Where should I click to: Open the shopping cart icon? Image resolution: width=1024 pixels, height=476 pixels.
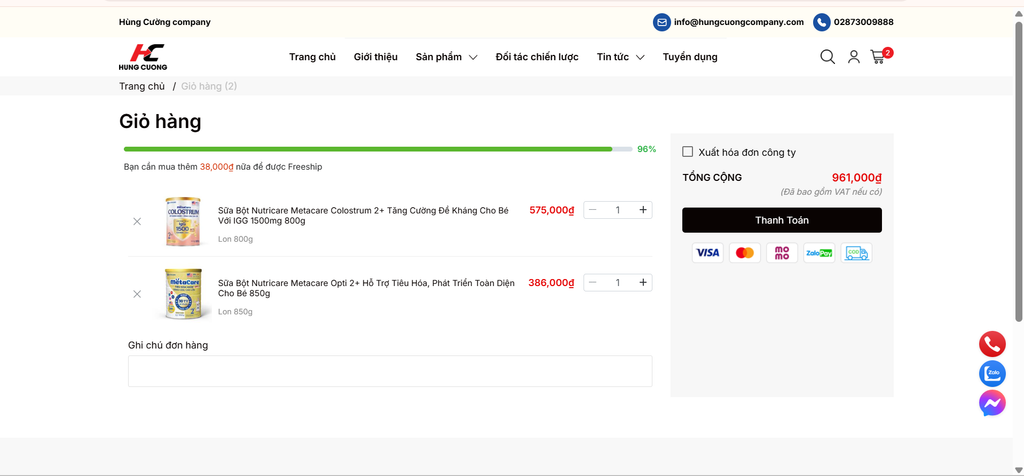click(x=878, y=57)
